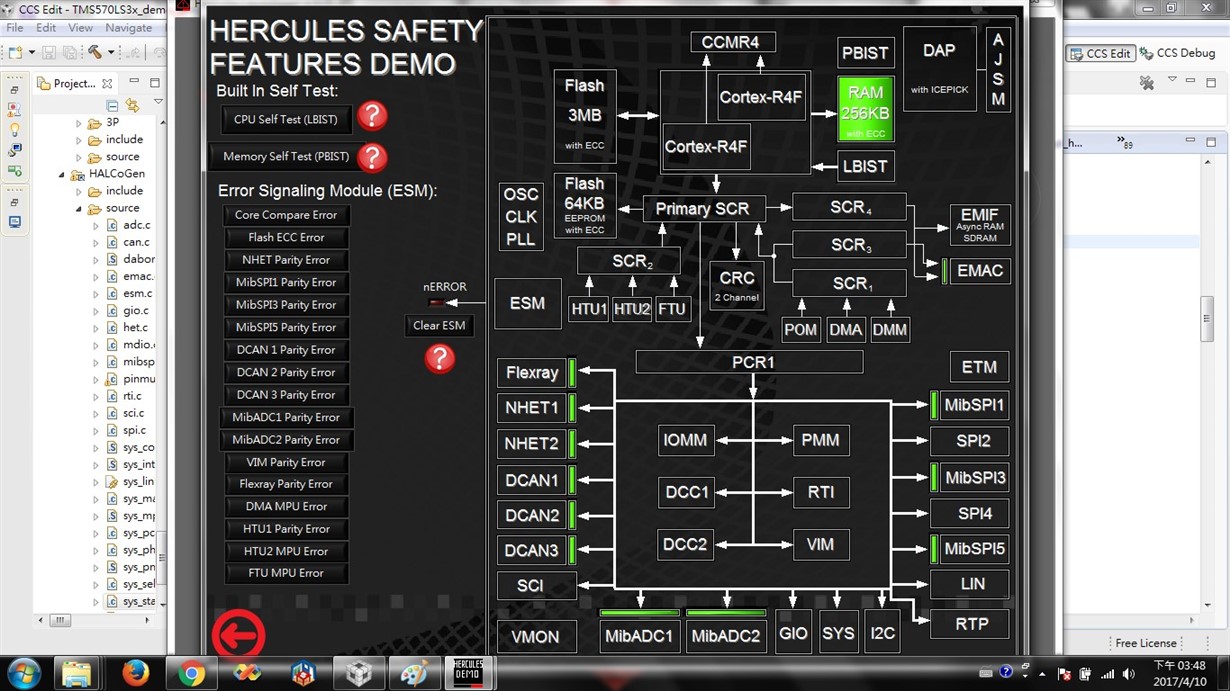The image size is (1230, 691).
Task: Click the red help icon under Clear ESM
Action: coord(440,359)
